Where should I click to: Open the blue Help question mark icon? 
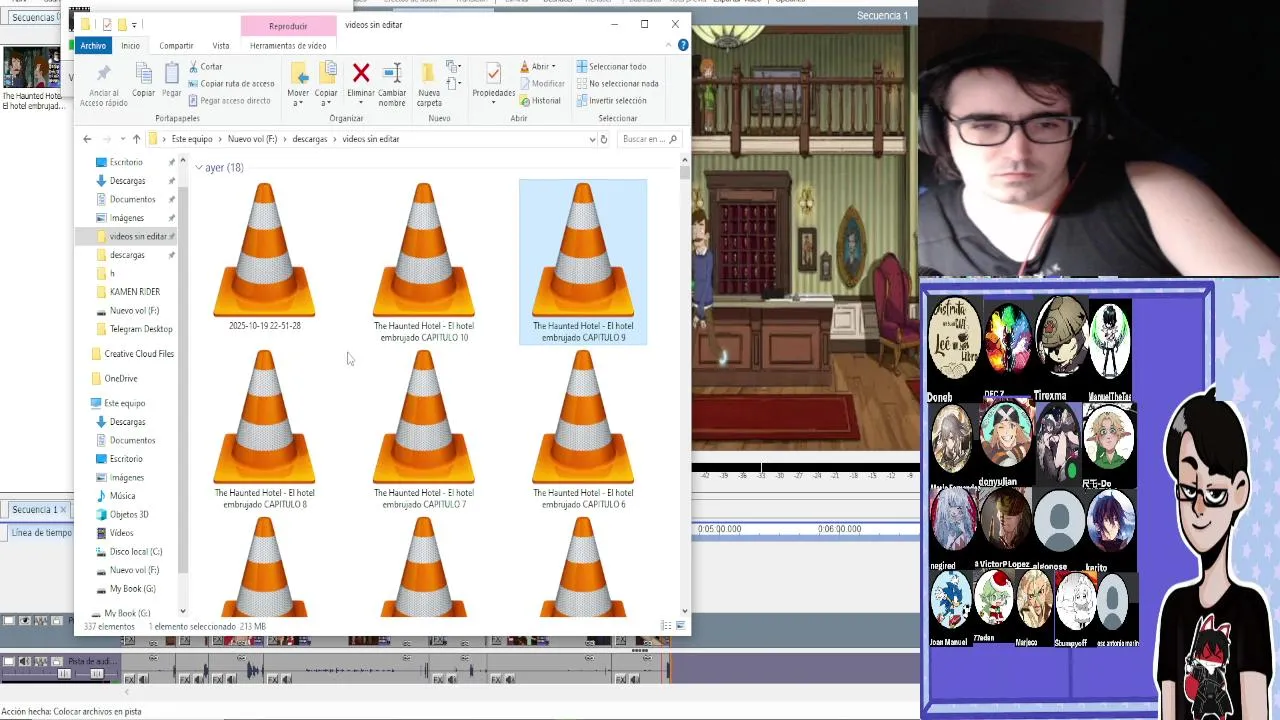click(683, 45)
